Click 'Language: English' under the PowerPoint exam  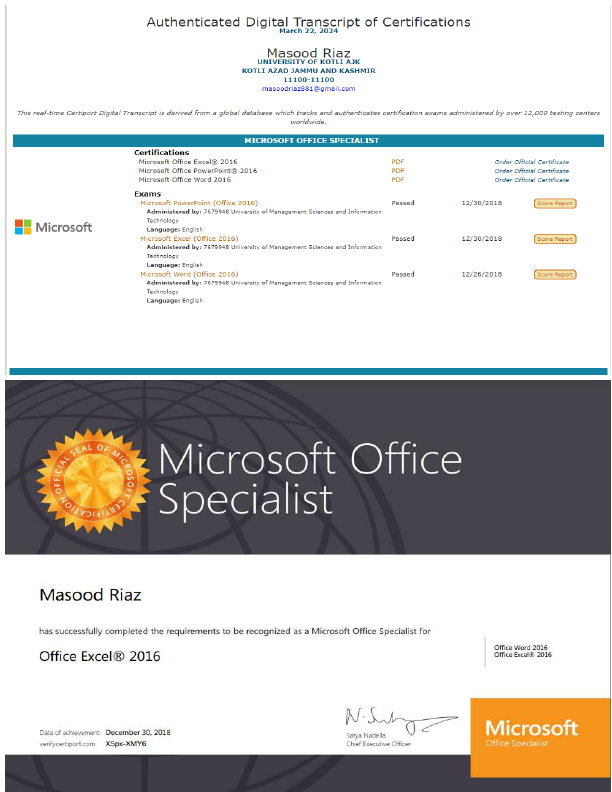coord(174,229)
